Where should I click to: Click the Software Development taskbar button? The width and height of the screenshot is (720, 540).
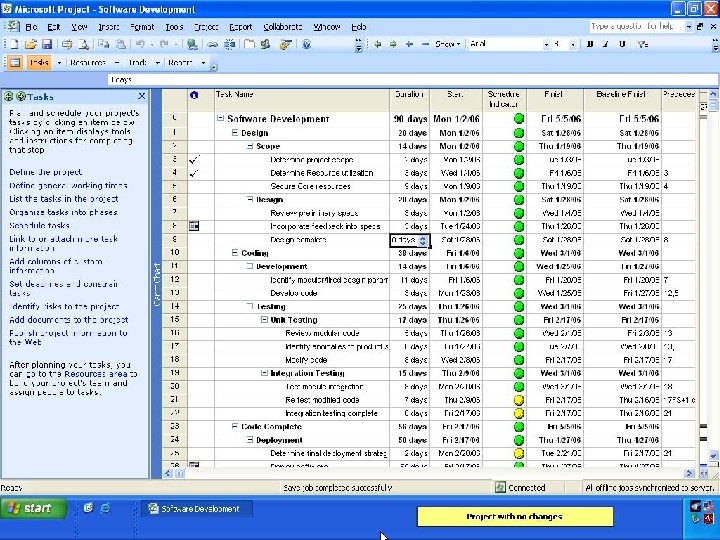[197, 509]
